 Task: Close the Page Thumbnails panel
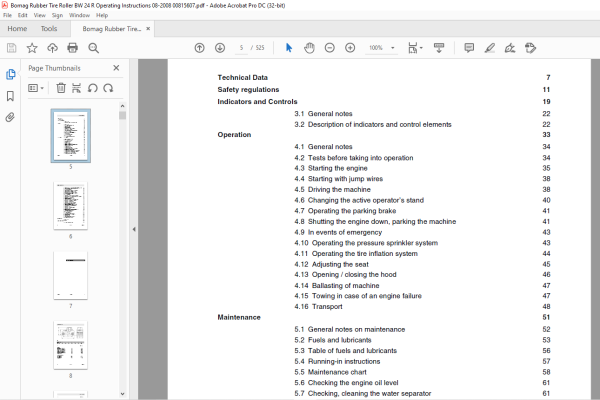(x=116, y=68)
